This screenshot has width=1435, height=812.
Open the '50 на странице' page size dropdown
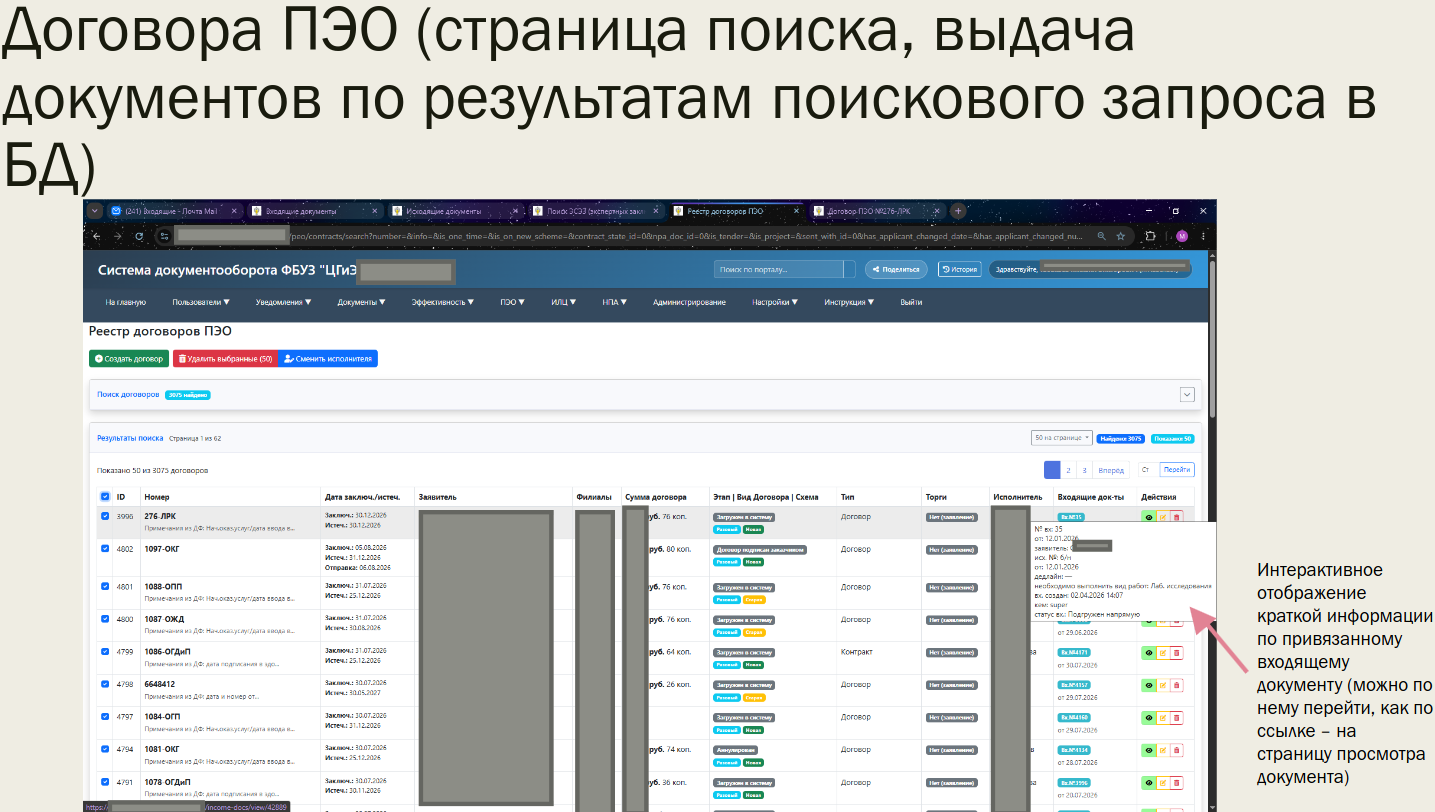click(x=1061, y=438)
